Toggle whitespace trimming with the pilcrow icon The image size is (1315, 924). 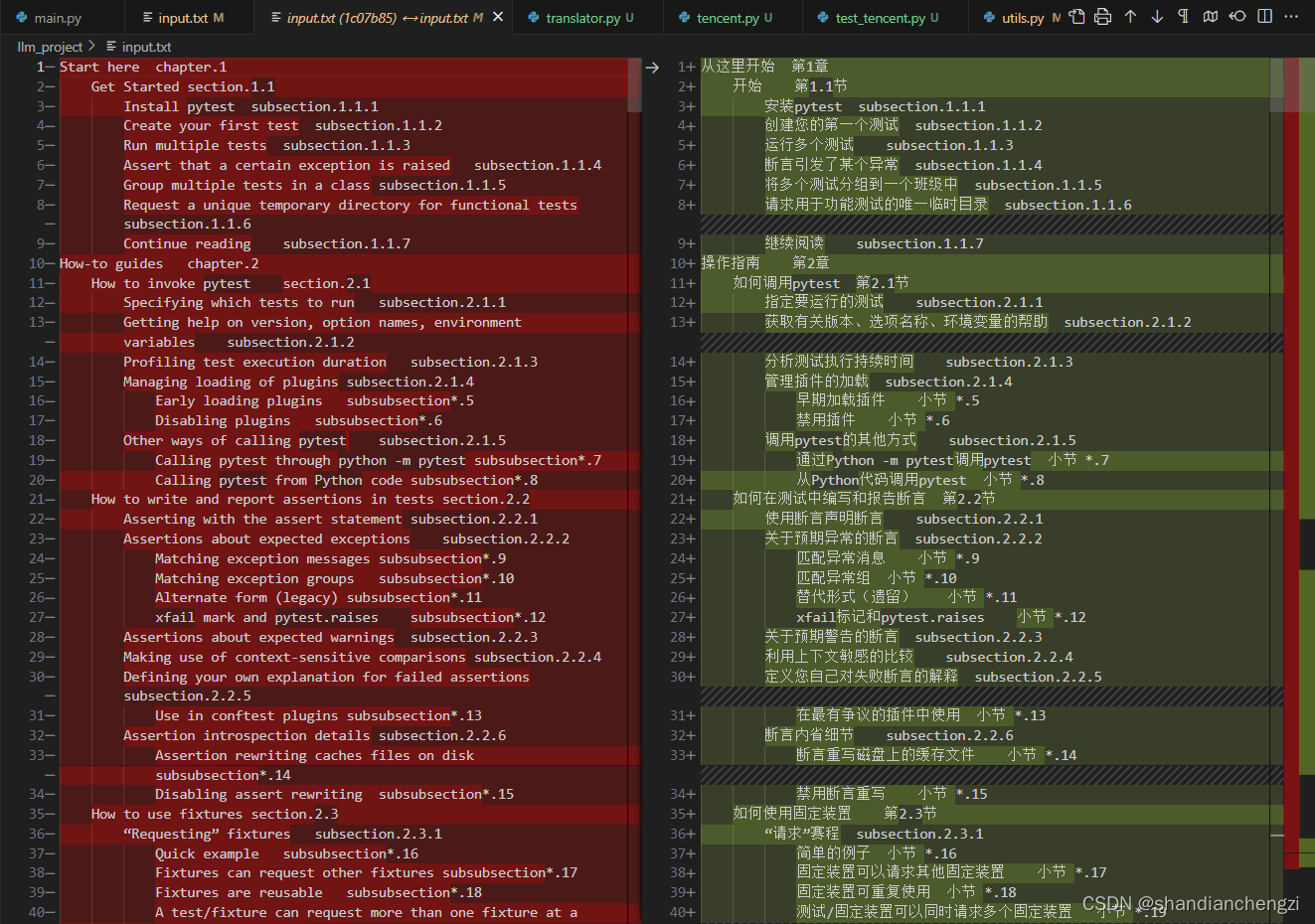pos(1183,17)
